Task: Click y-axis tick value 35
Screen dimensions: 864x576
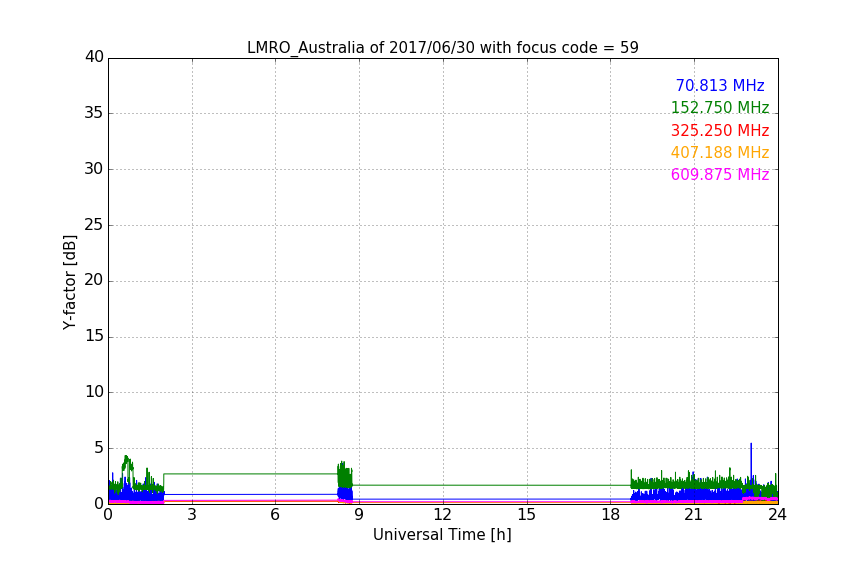Action: (94, 113)
